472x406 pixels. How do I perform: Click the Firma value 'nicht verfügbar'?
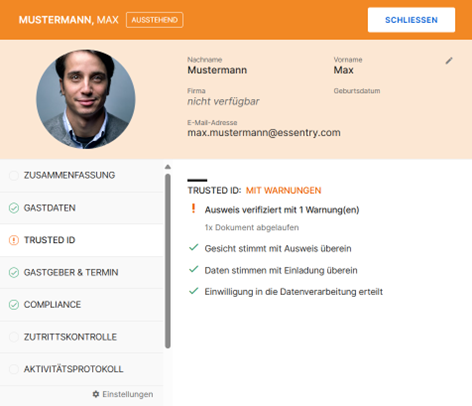(223, 101)
